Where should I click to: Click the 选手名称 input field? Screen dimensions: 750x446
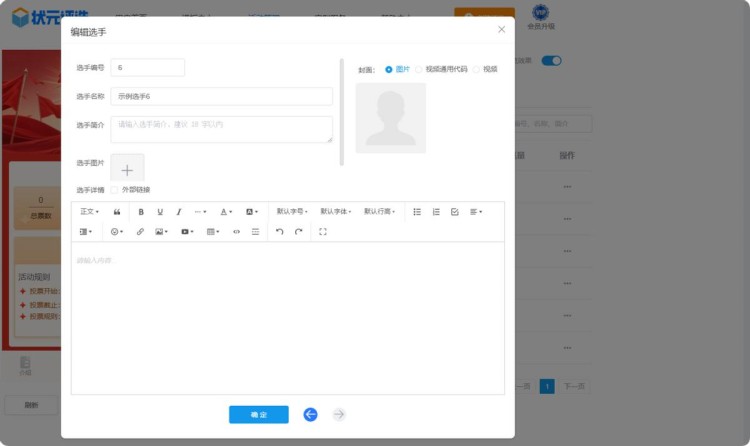221,96
